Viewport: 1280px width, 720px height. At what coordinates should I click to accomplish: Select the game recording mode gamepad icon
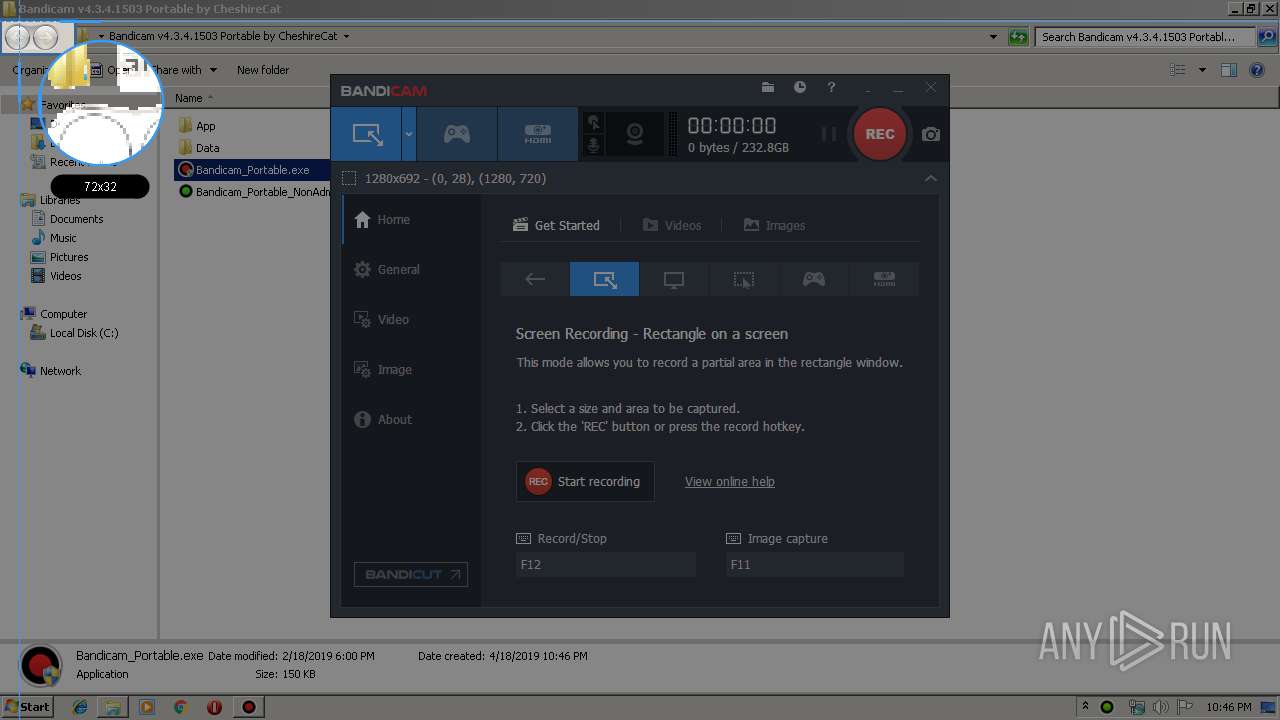coord(457,134)
